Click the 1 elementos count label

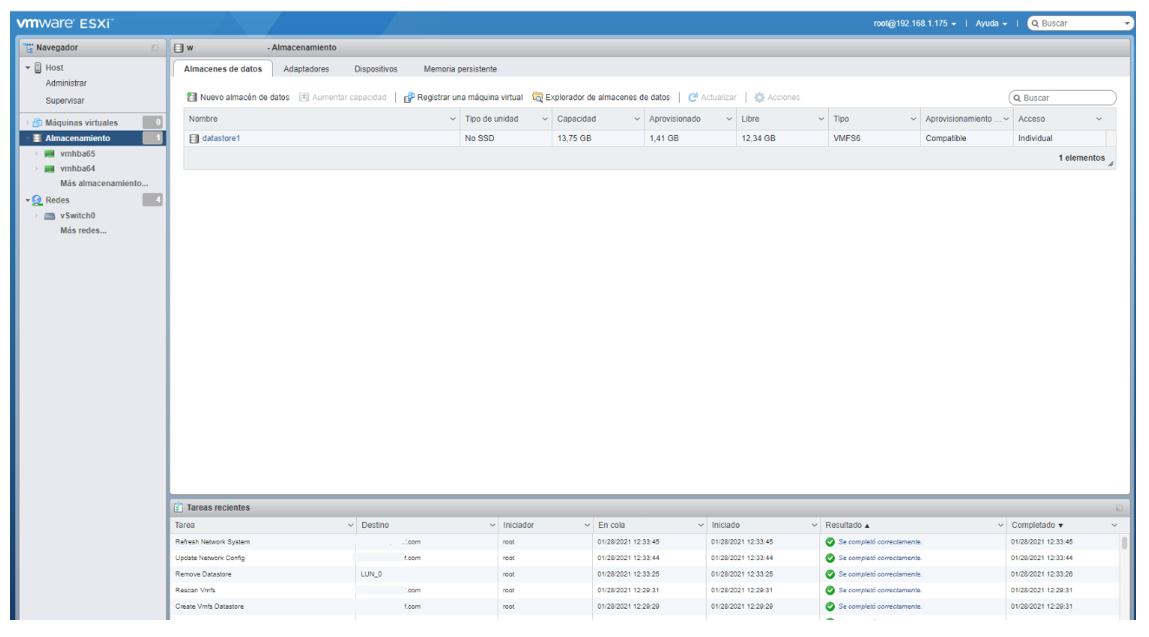point(1081,158)
